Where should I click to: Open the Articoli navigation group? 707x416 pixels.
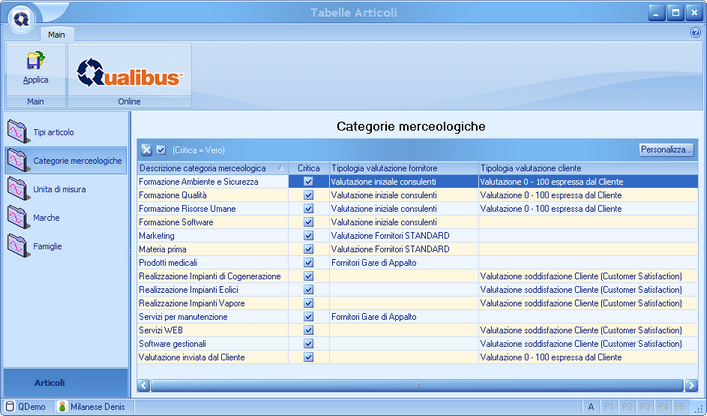pyautogui.click(x=65, y=383)
